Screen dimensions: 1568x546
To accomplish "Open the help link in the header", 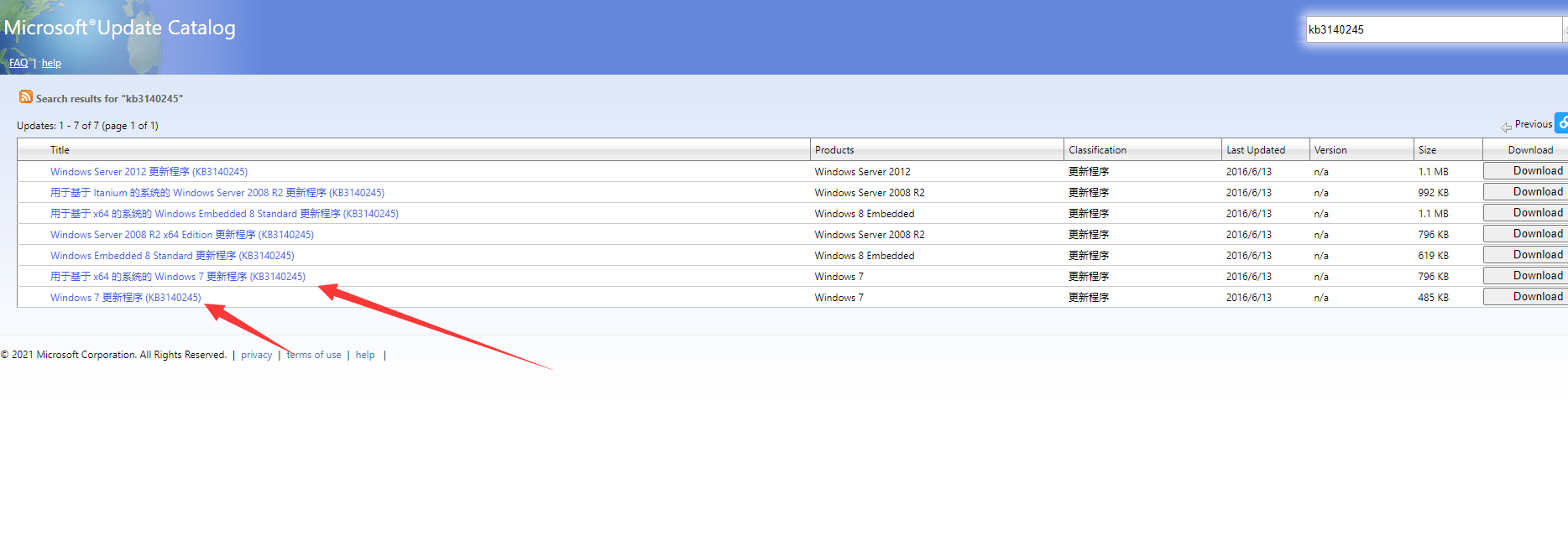I will tap(51, 63).
